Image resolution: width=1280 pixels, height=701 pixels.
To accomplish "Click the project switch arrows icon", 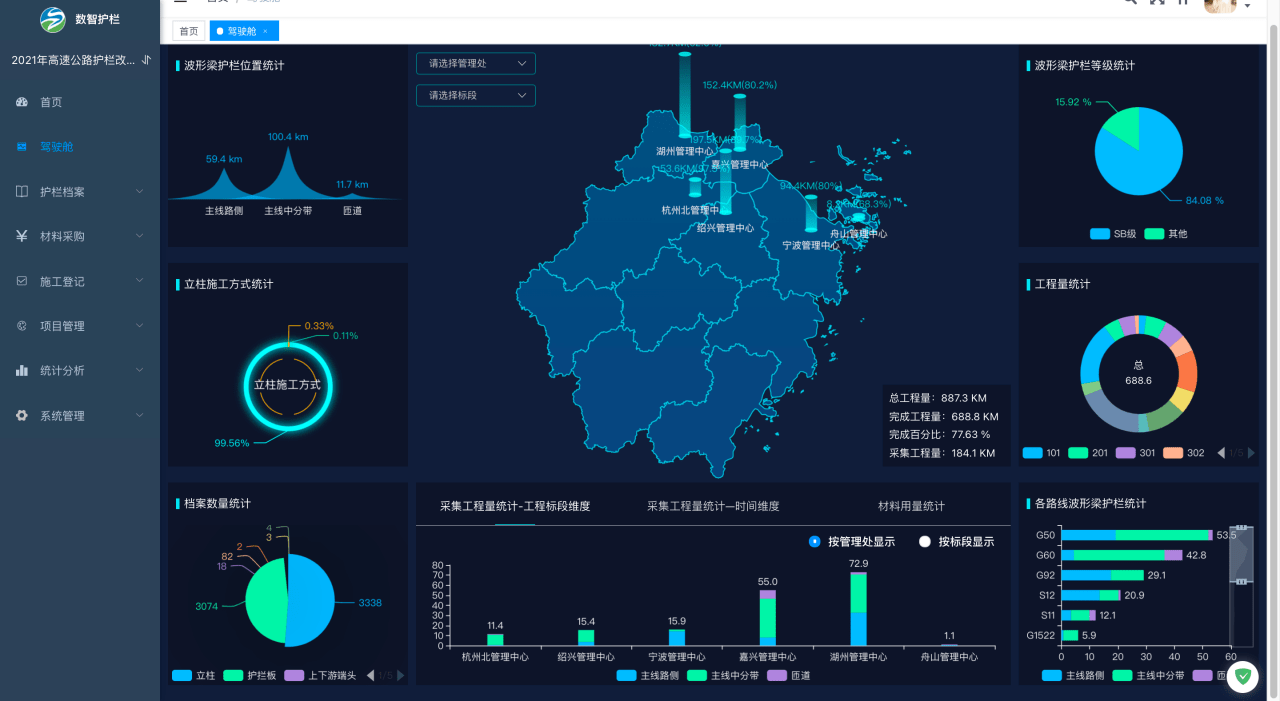I will coord(147,60).
